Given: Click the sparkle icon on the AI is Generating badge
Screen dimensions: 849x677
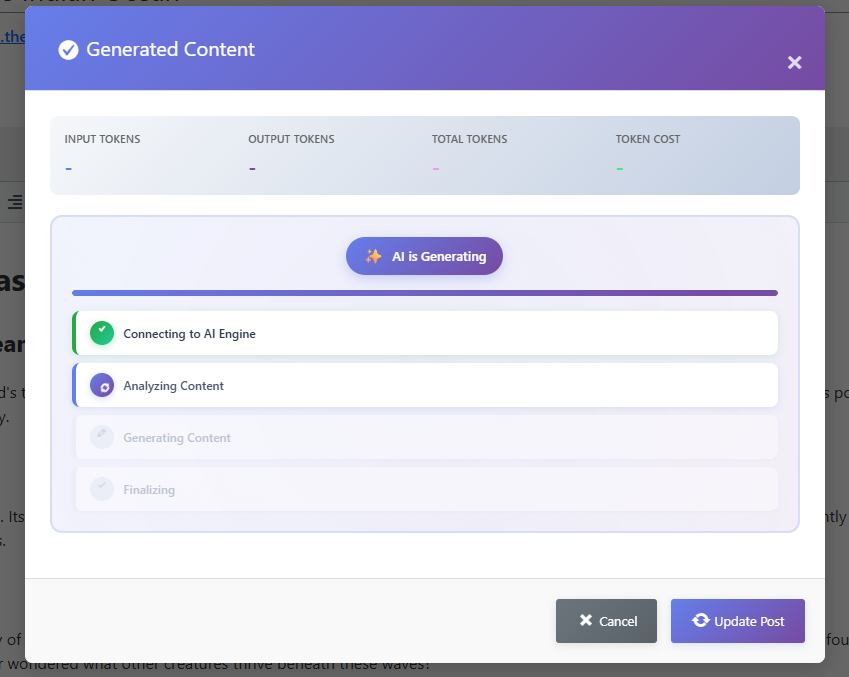Looking at the screenshot, I should click(x=374, y=256).
